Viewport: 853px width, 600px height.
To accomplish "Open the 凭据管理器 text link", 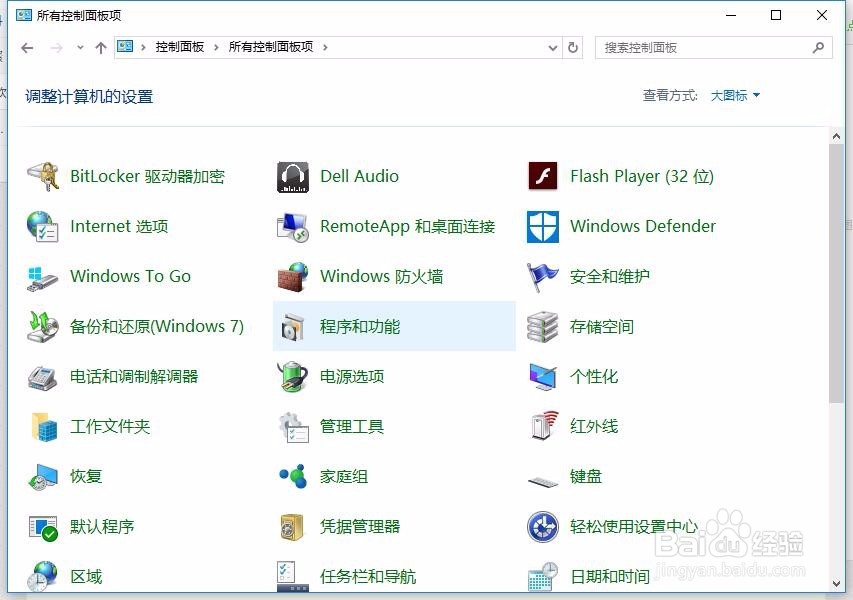I will [360, 527].
